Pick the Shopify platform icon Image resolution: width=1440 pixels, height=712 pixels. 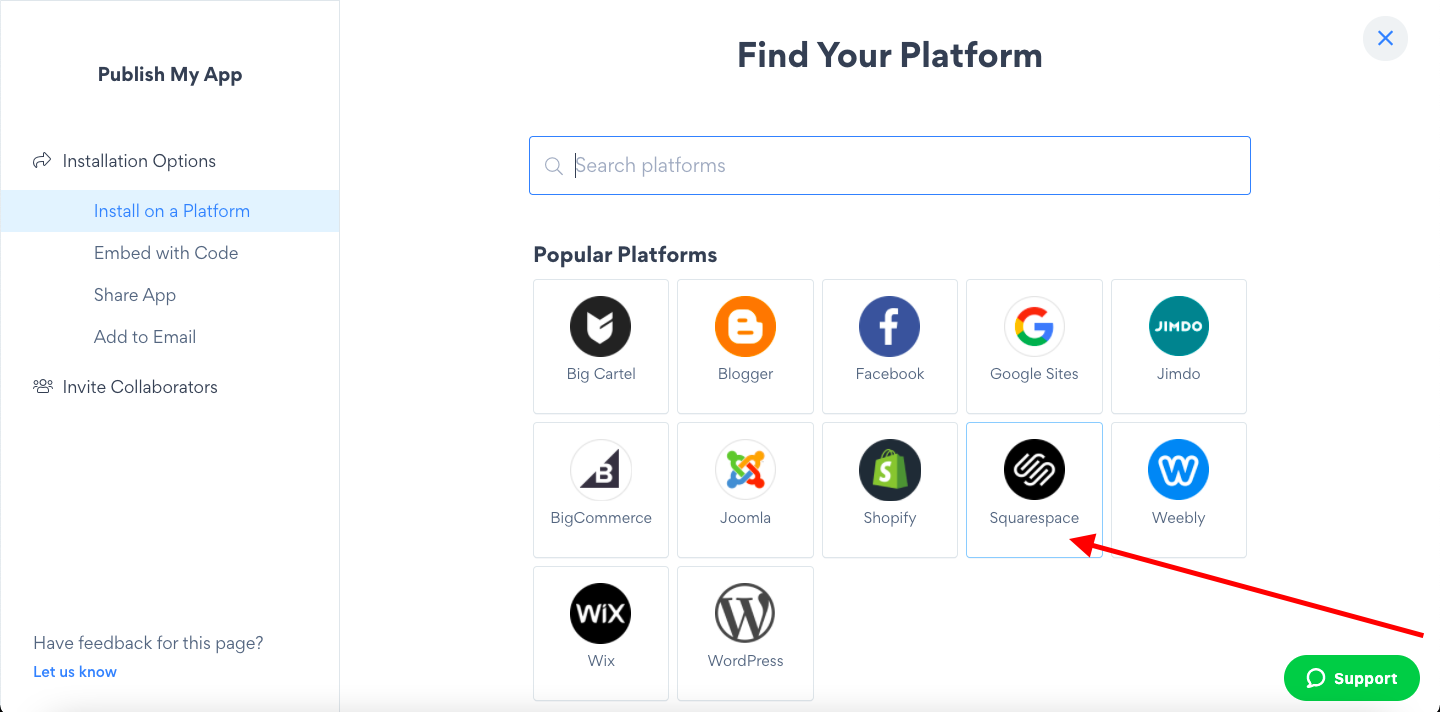889,470
